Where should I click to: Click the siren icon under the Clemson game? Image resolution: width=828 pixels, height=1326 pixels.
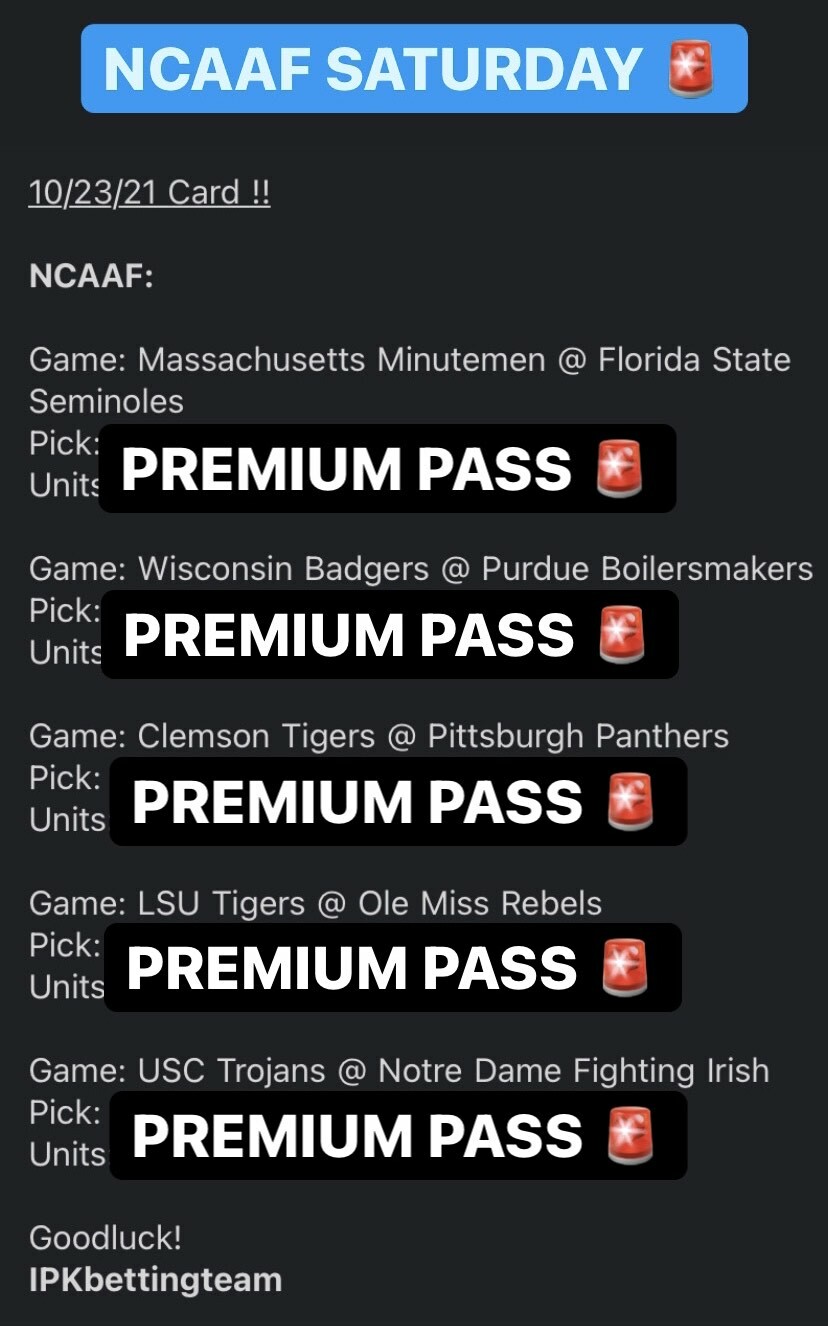pyautogui.click(x=631, y=802)
